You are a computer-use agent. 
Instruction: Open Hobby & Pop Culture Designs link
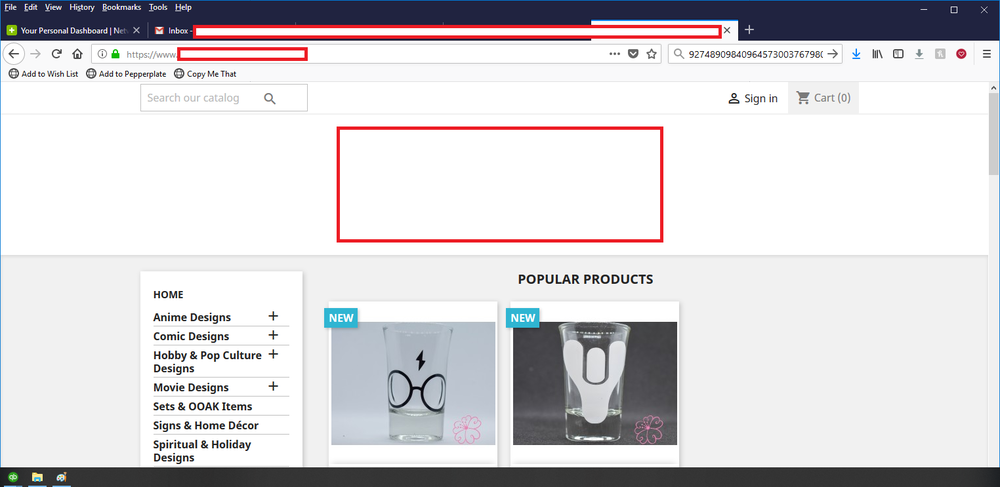[x=207, y=361]
